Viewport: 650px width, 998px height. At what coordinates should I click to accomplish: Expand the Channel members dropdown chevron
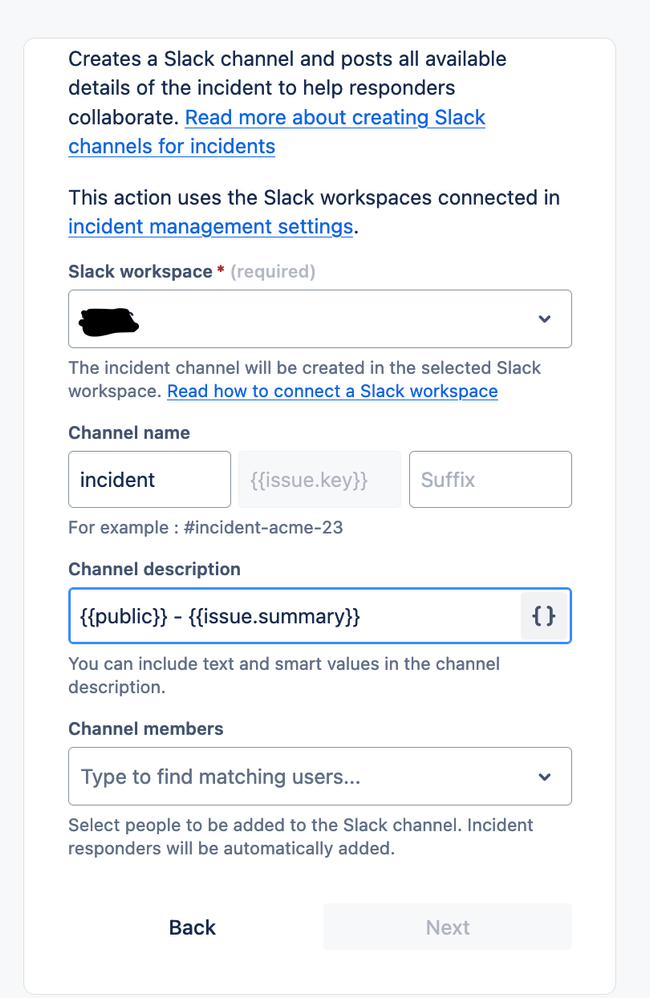coord(544,777)
